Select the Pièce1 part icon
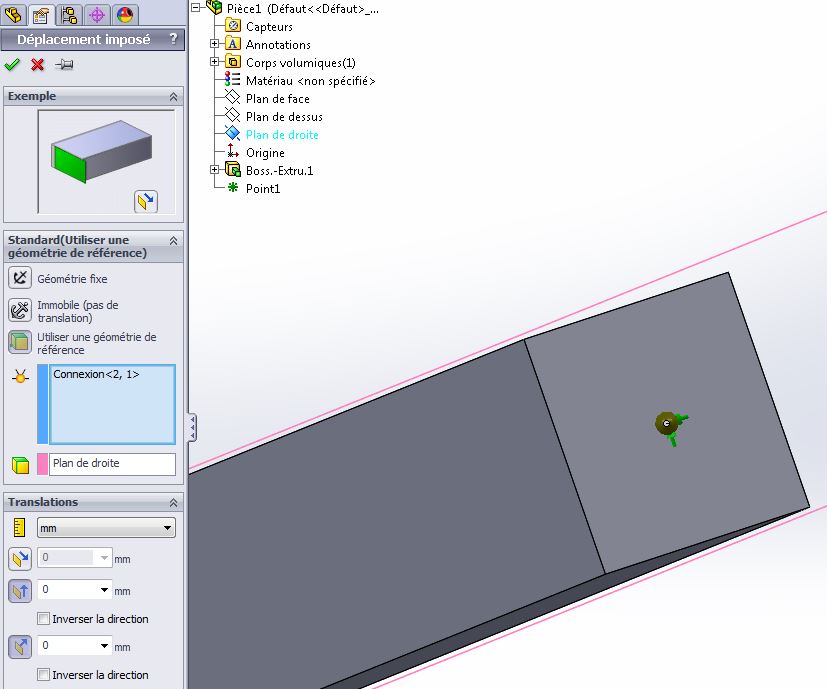827x689 pixels. (214, 7)
